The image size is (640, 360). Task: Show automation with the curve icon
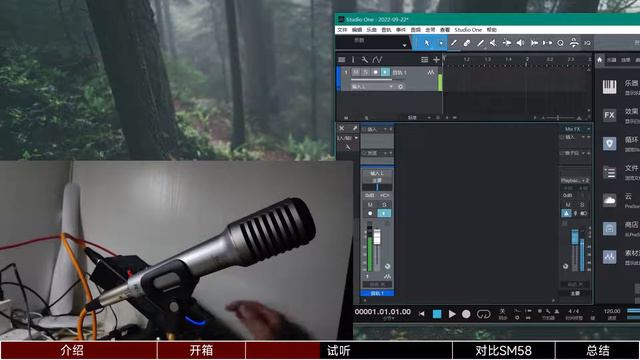(x=377, y=60)
